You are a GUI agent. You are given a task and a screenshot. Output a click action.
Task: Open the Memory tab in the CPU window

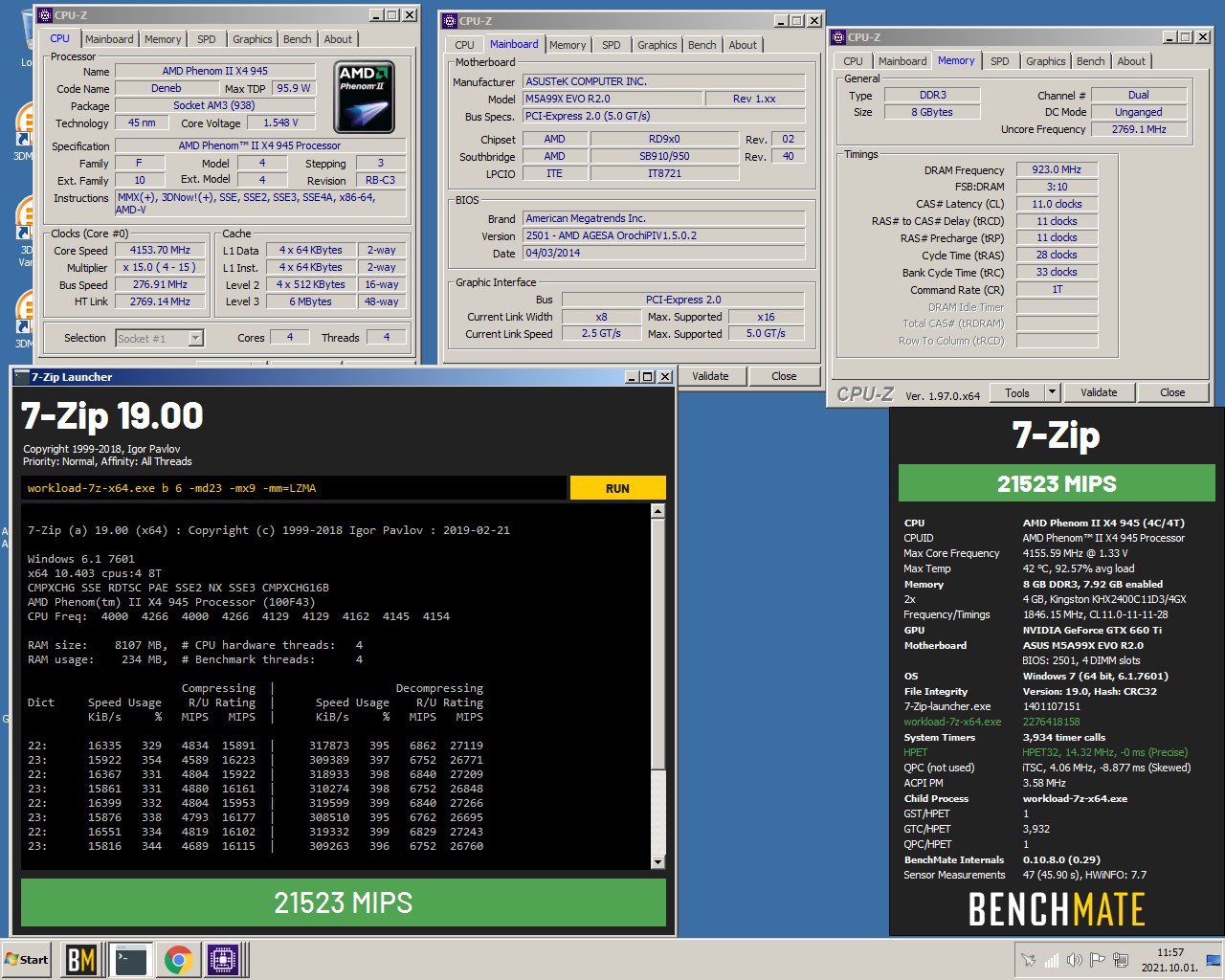[163, 39]
